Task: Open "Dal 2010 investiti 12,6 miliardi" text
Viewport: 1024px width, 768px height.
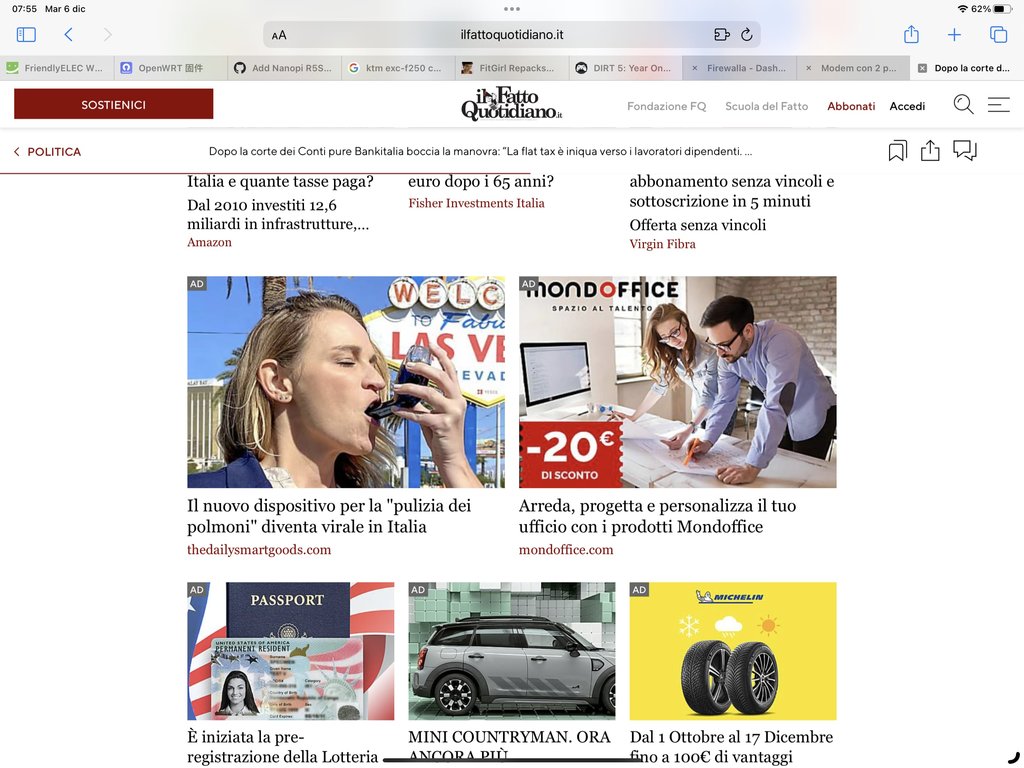Action: 278,214
